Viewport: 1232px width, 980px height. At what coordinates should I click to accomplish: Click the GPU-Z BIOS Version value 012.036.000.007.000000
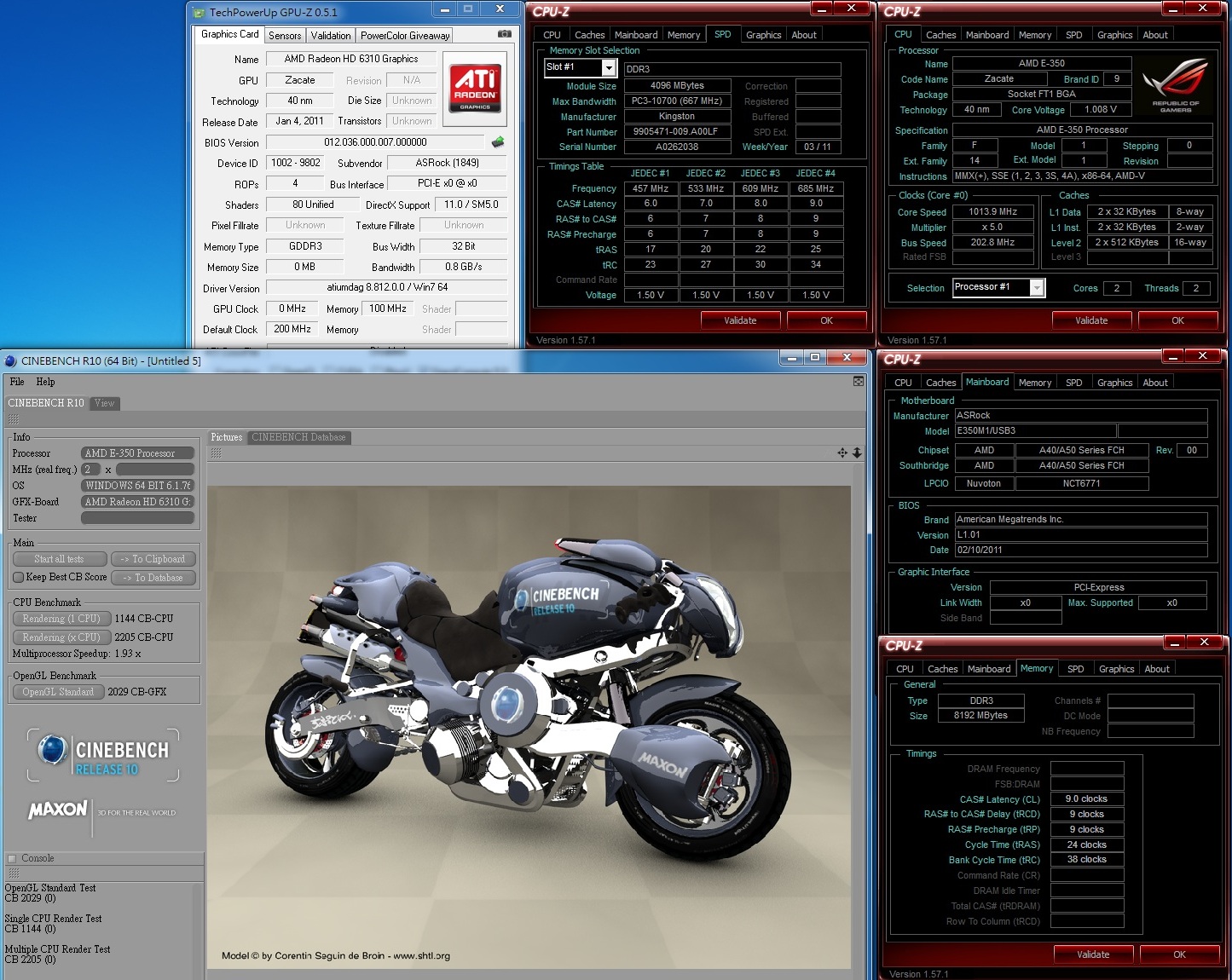(375, 142)
